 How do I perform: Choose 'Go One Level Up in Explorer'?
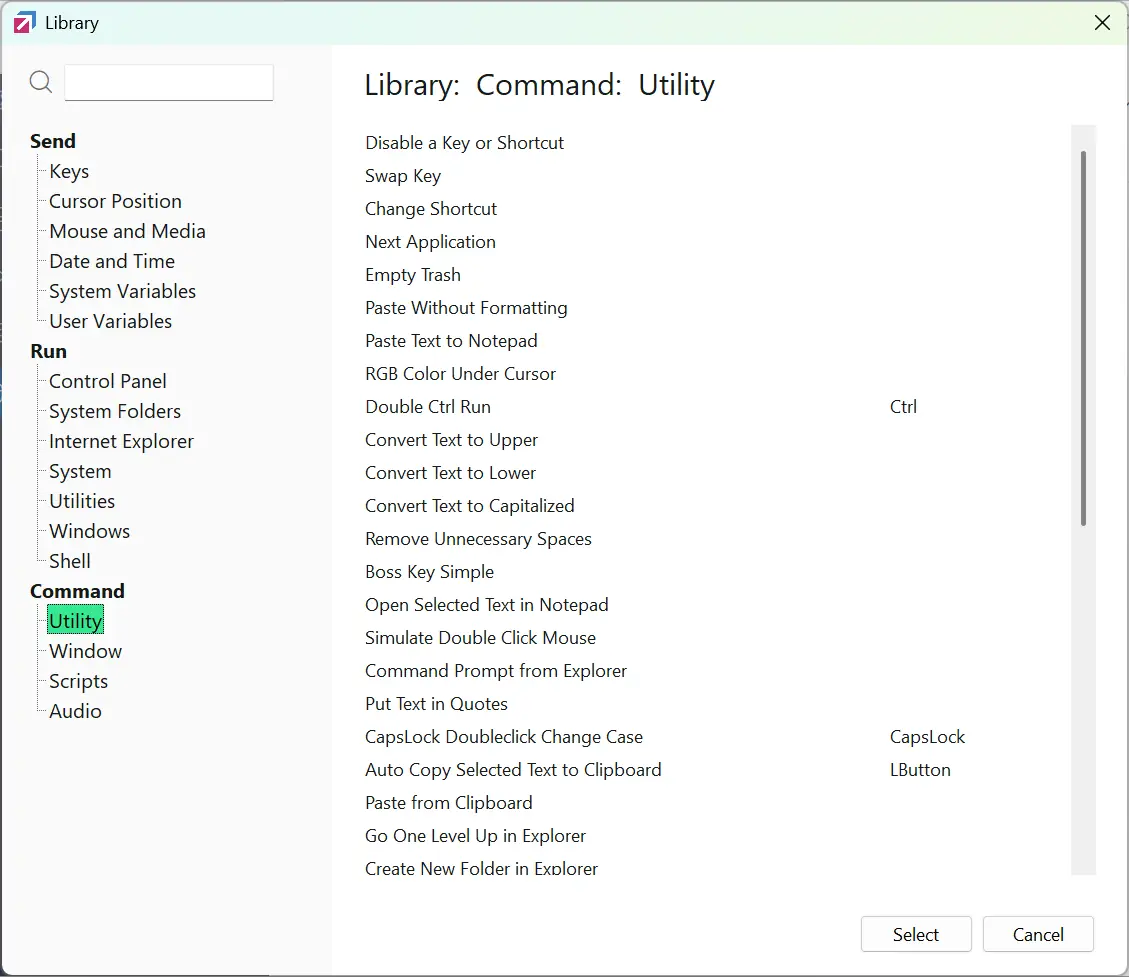point(475,837)
